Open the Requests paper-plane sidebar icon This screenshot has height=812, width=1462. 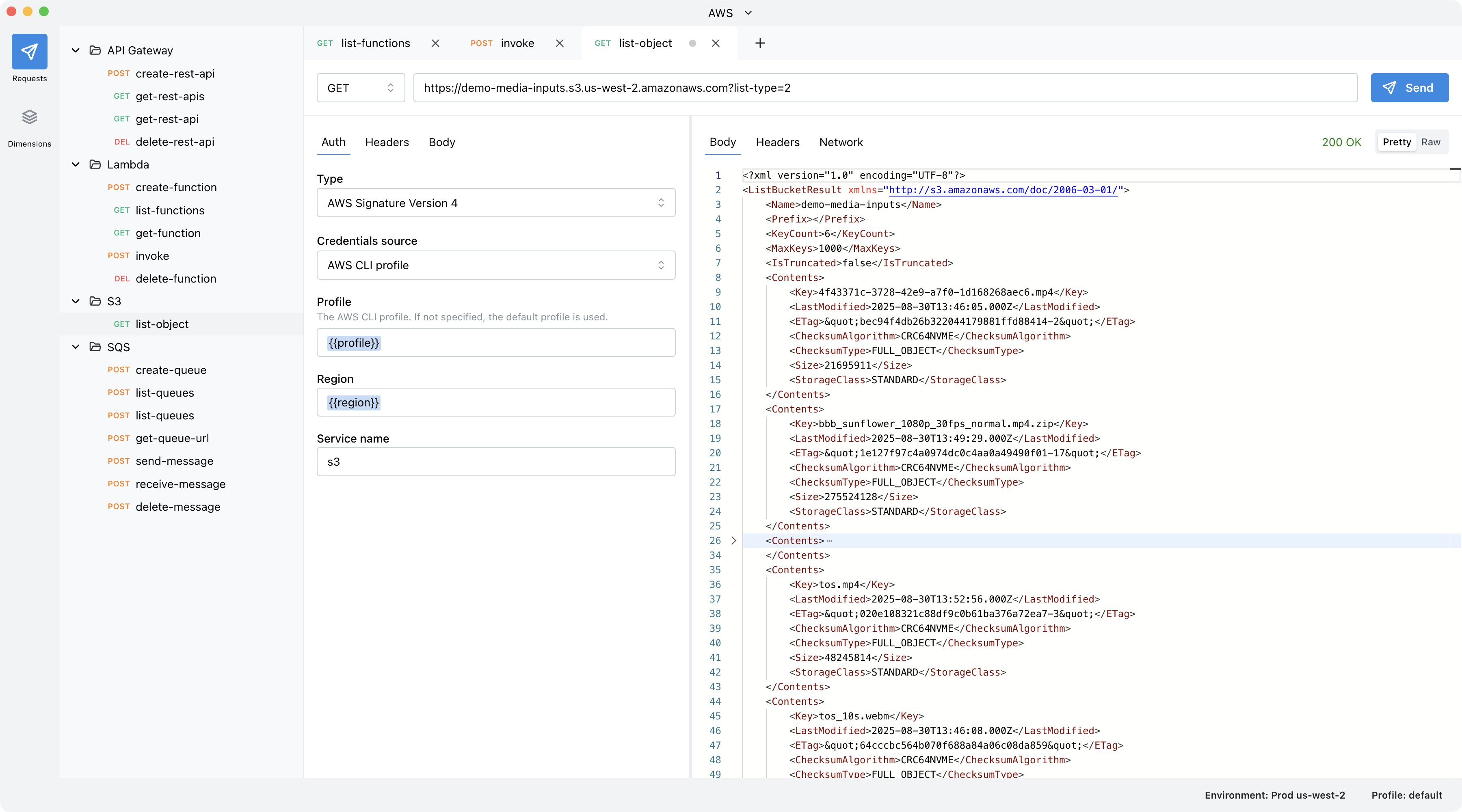coord(30,52)
